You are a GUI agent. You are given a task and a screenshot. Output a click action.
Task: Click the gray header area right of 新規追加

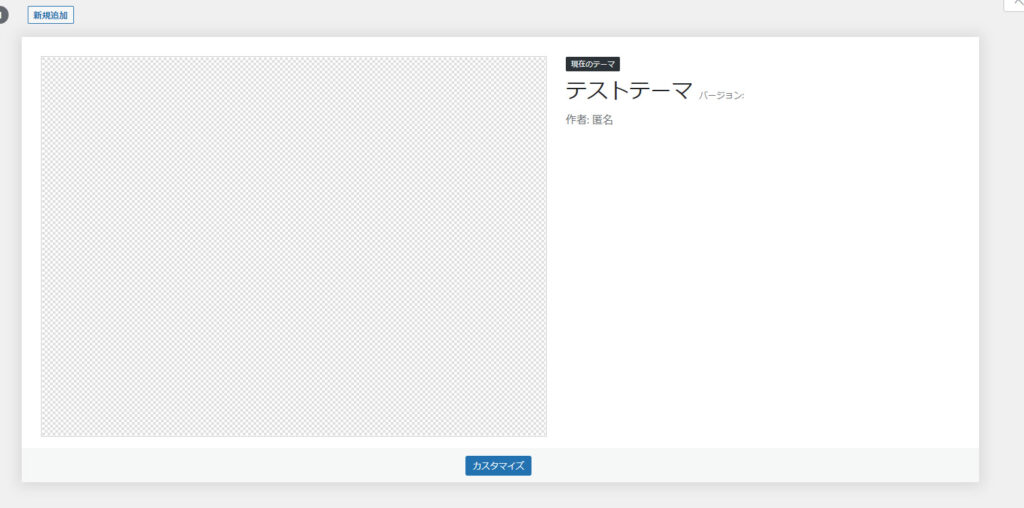point(500,16)
